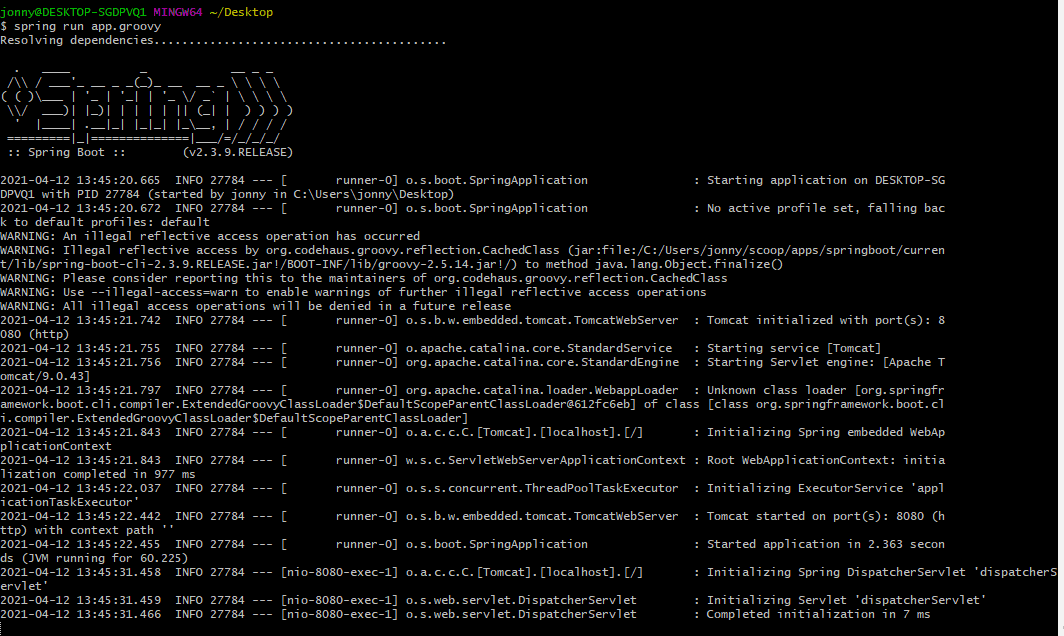Image resolution: width=1064 pixels, height=636 pixels.
Task: Click the 'java.lang.Object.finalize()' method text
Action: point(689,264)
